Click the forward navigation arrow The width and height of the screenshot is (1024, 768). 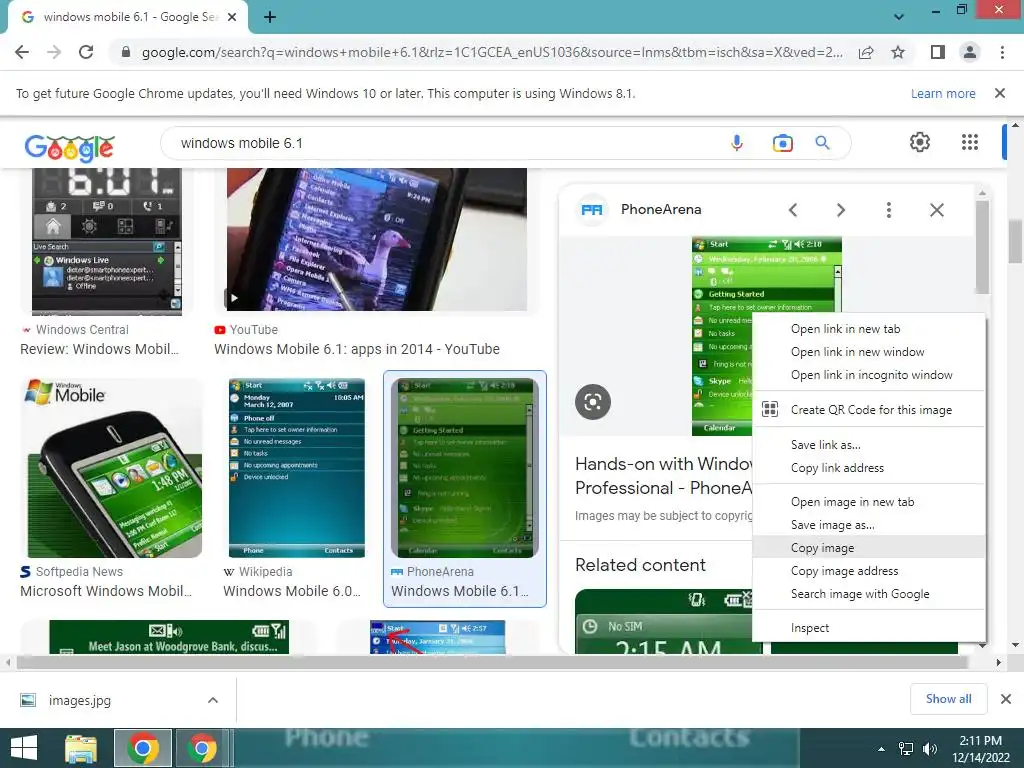(54, 52)
